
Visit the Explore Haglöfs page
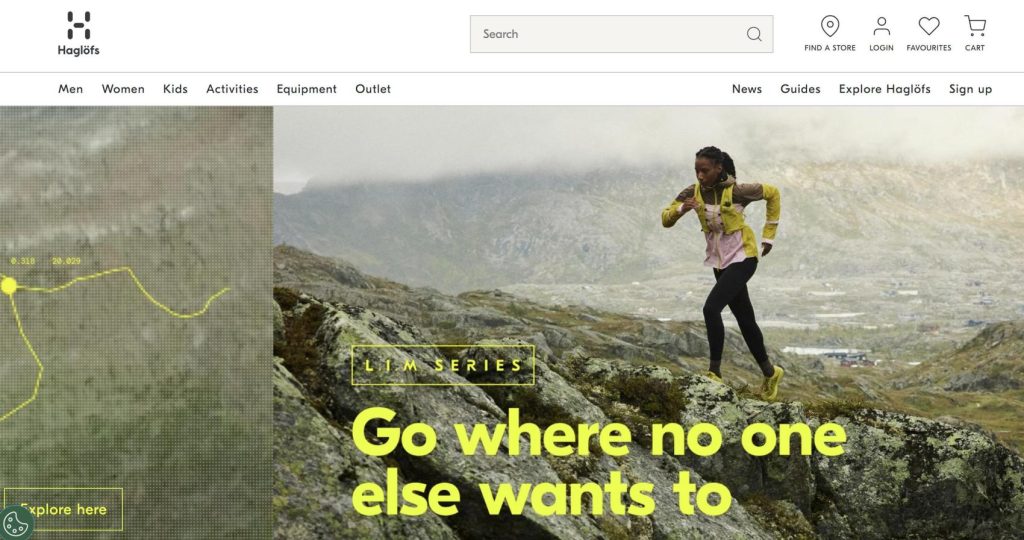[884, 89]
